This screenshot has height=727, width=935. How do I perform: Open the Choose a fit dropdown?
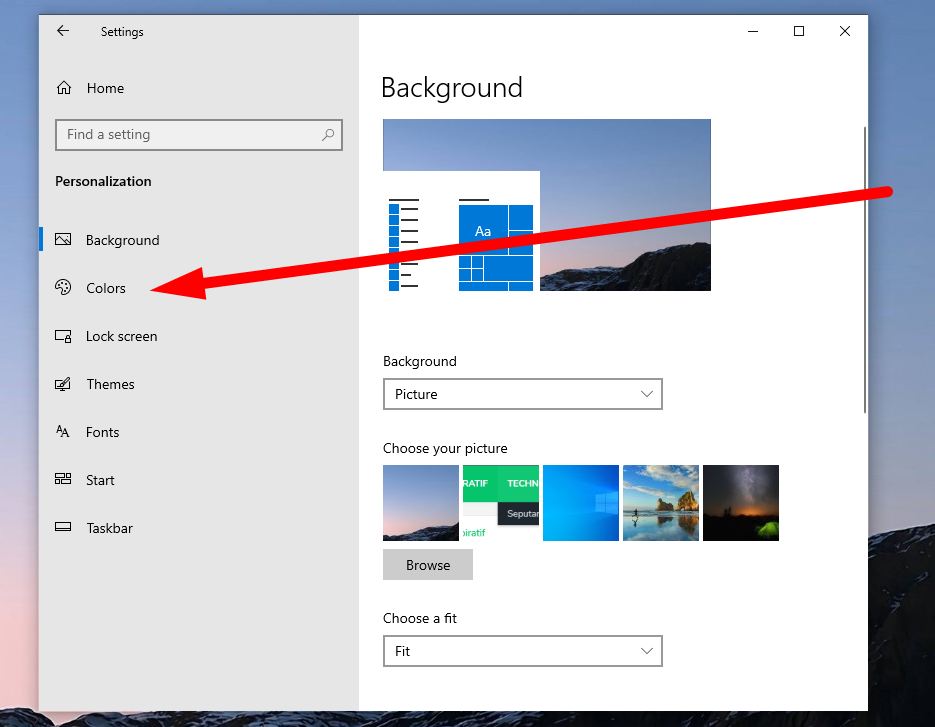coord(522,651)
